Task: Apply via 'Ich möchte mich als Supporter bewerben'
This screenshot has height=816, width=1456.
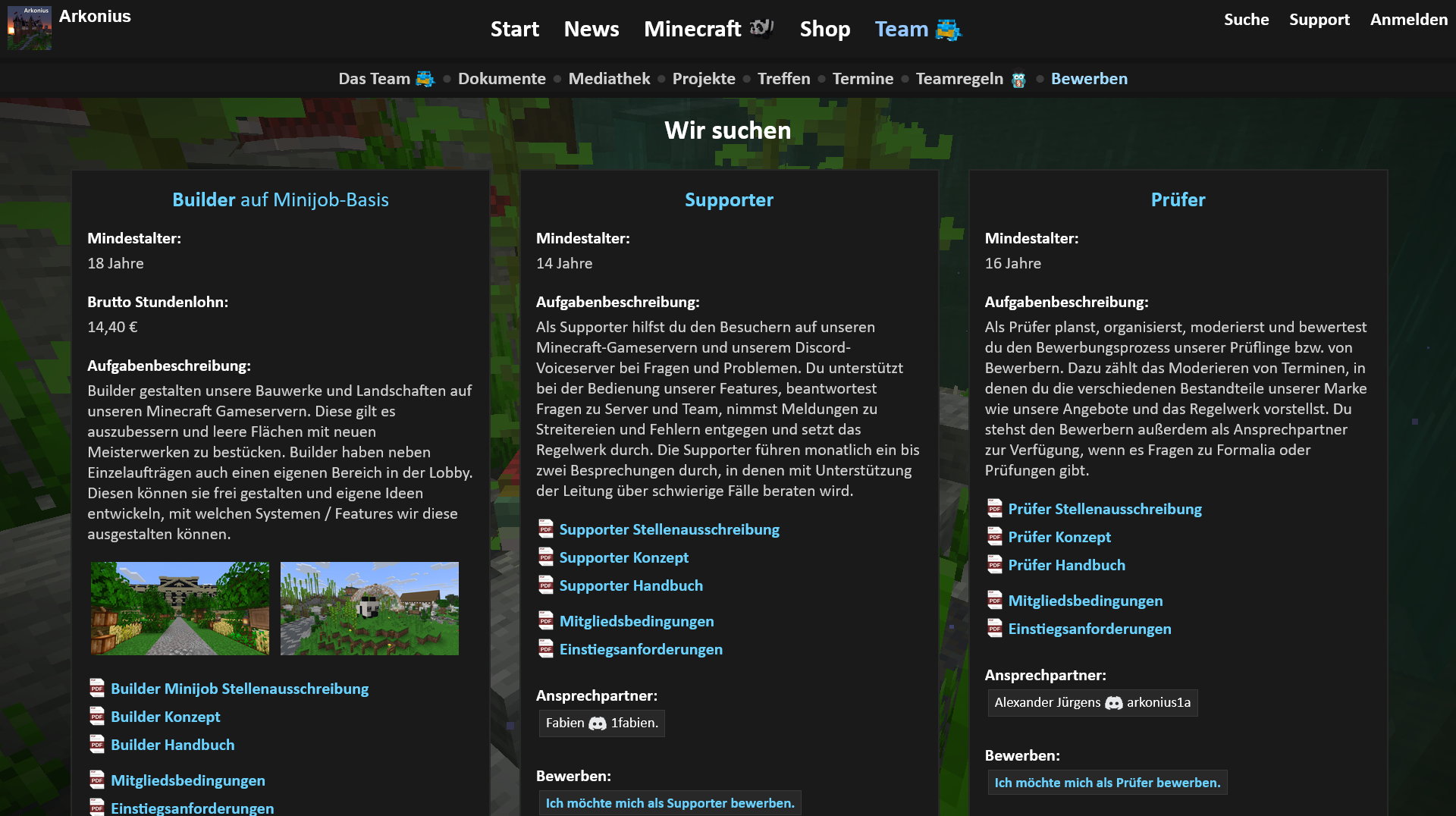Action: pyautogui.click(x=670, y=803)
